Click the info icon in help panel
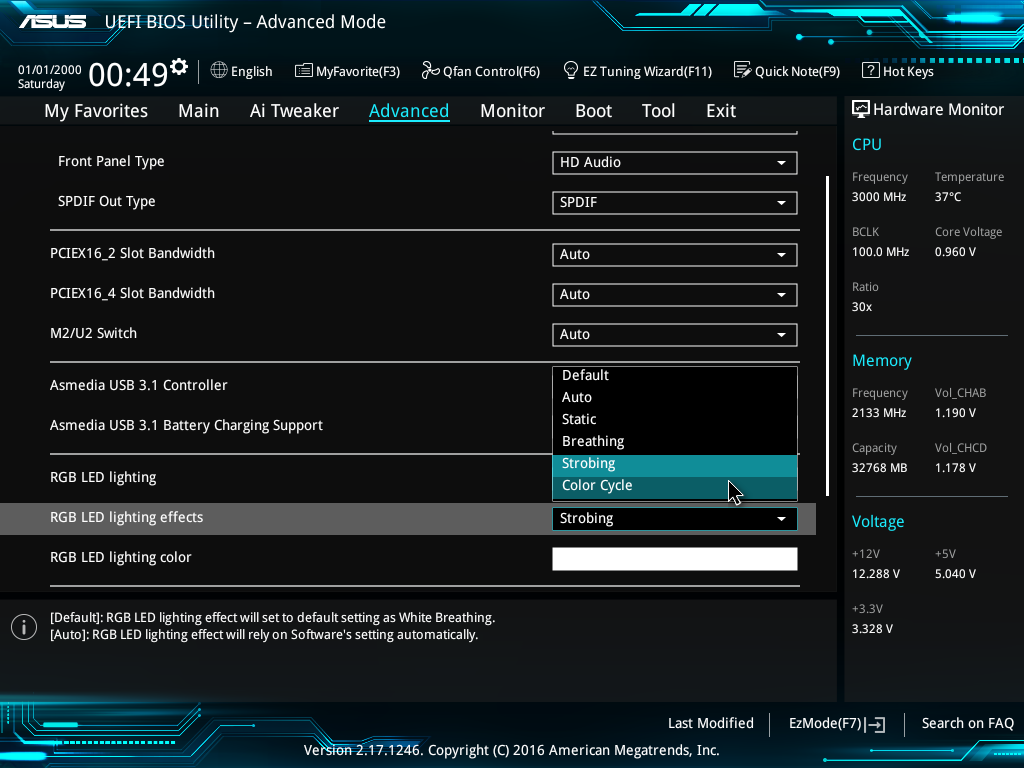1024x768 pixels. (23, 627)
